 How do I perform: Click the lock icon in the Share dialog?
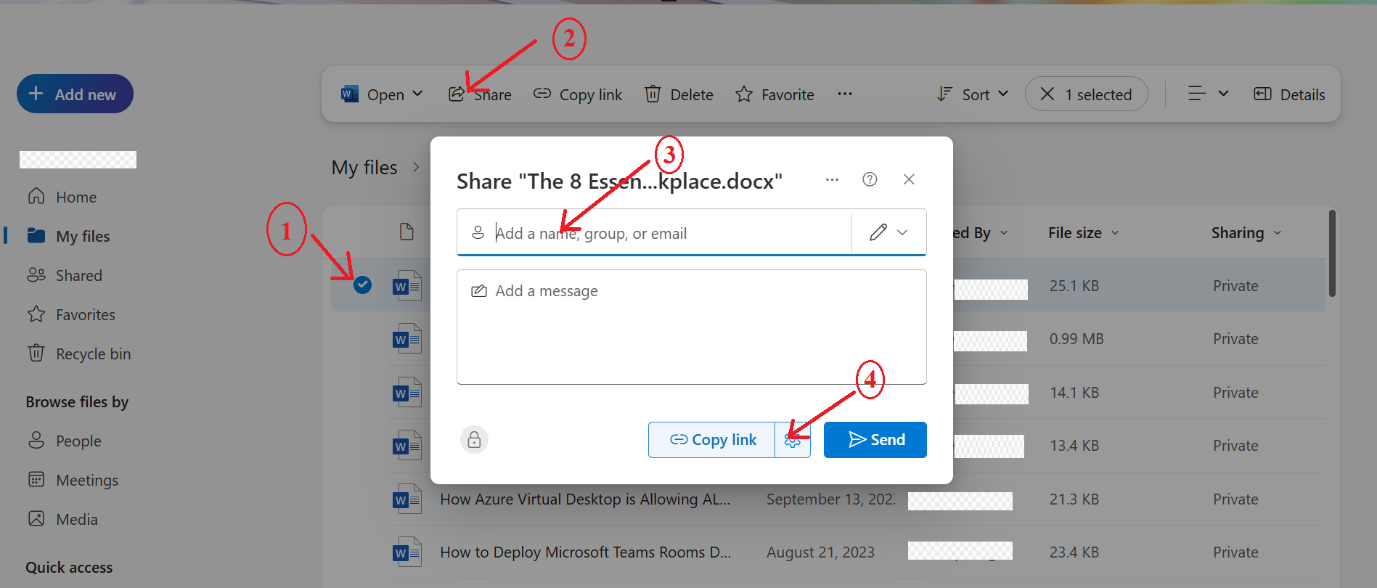[x=474, y=439]
